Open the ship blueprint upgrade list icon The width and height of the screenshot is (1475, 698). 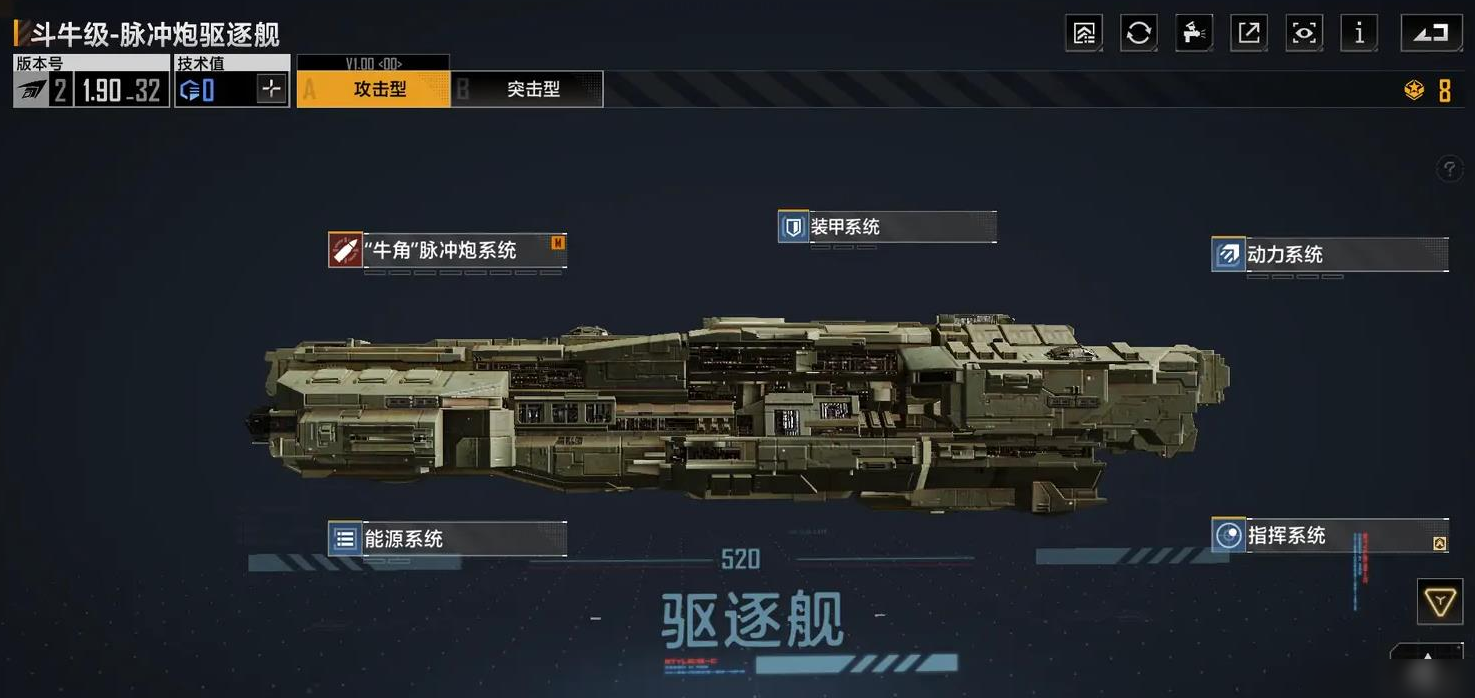coord(1084,33)
